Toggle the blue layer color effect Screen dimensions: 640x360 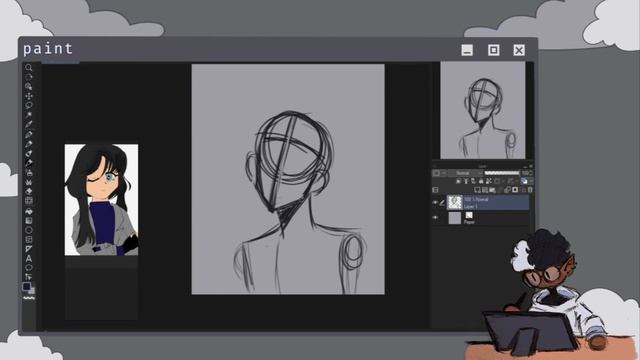click(524, 181)
